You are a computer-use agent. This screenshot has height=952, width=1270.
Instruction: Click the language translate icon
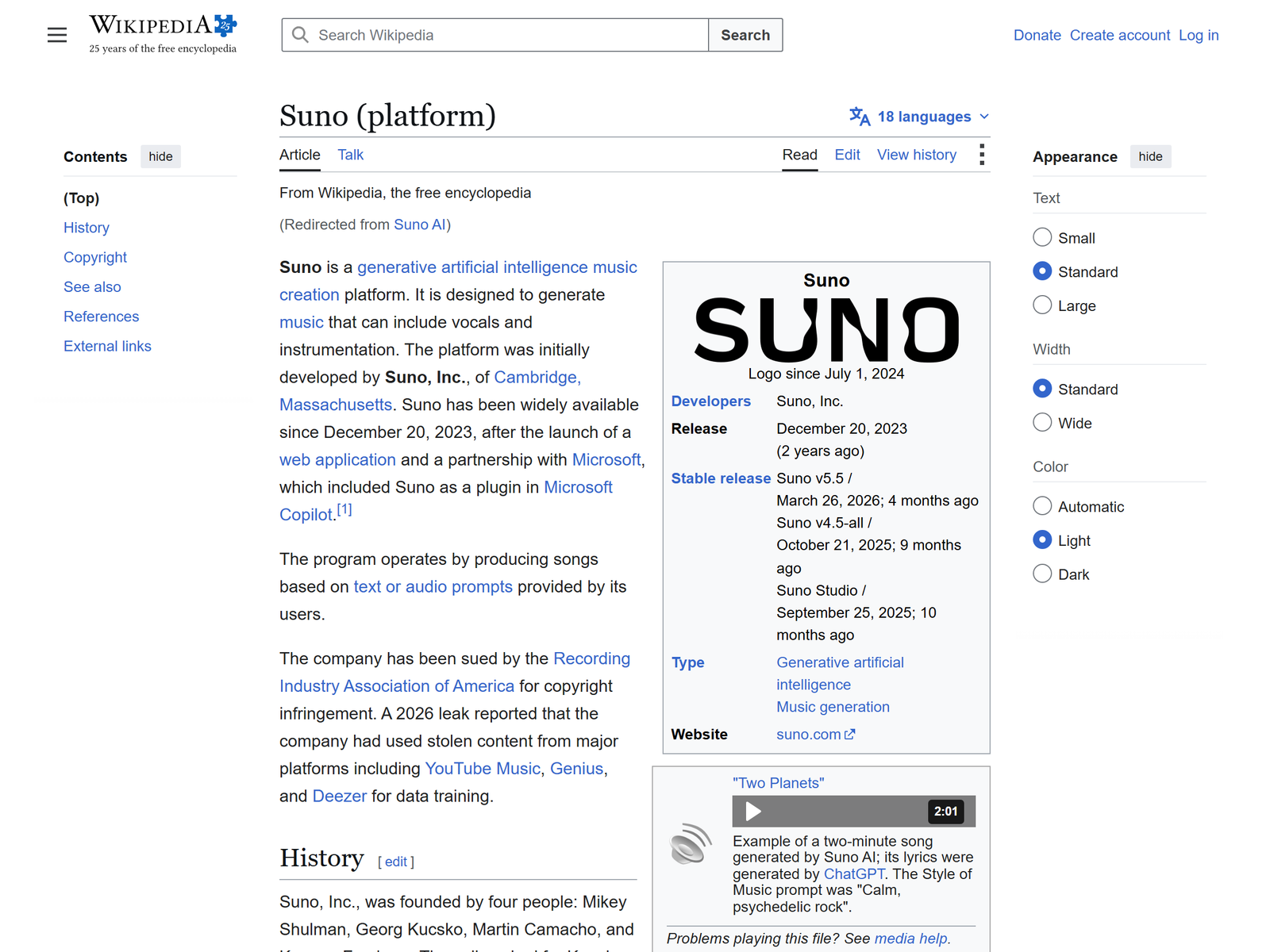point(860,117)
